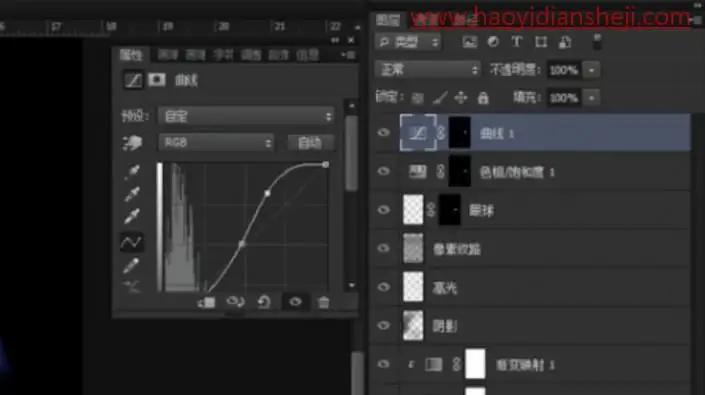Toggle layer filtering on/off switch

click(597, 42)
